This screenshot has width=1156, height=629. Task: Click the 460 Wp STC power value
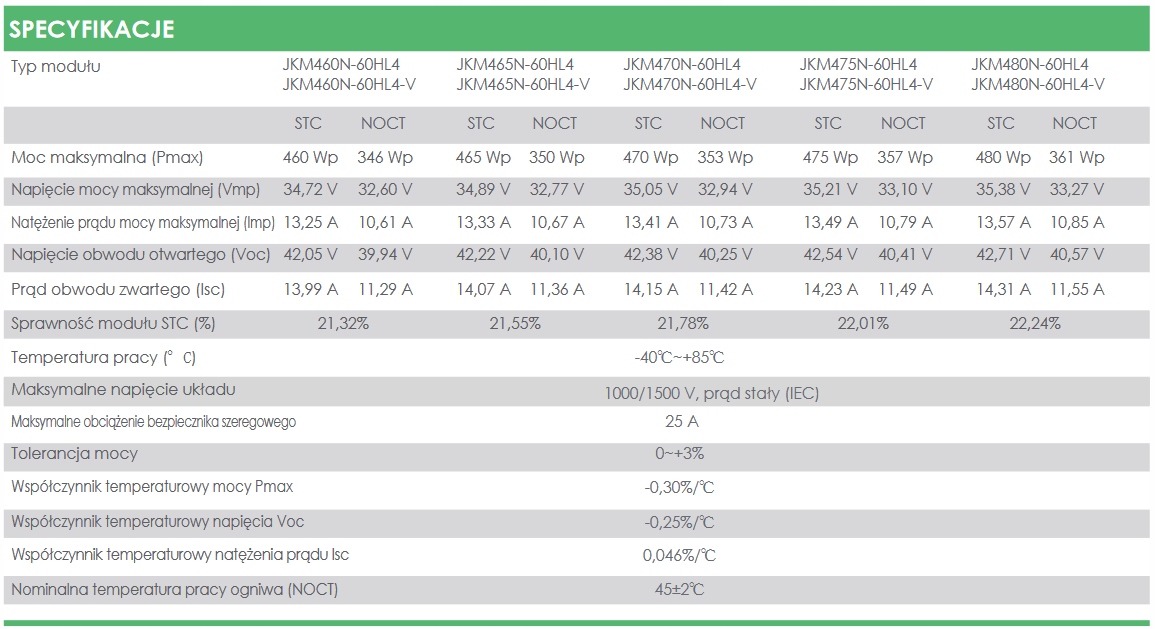click(x=310, y=157)
